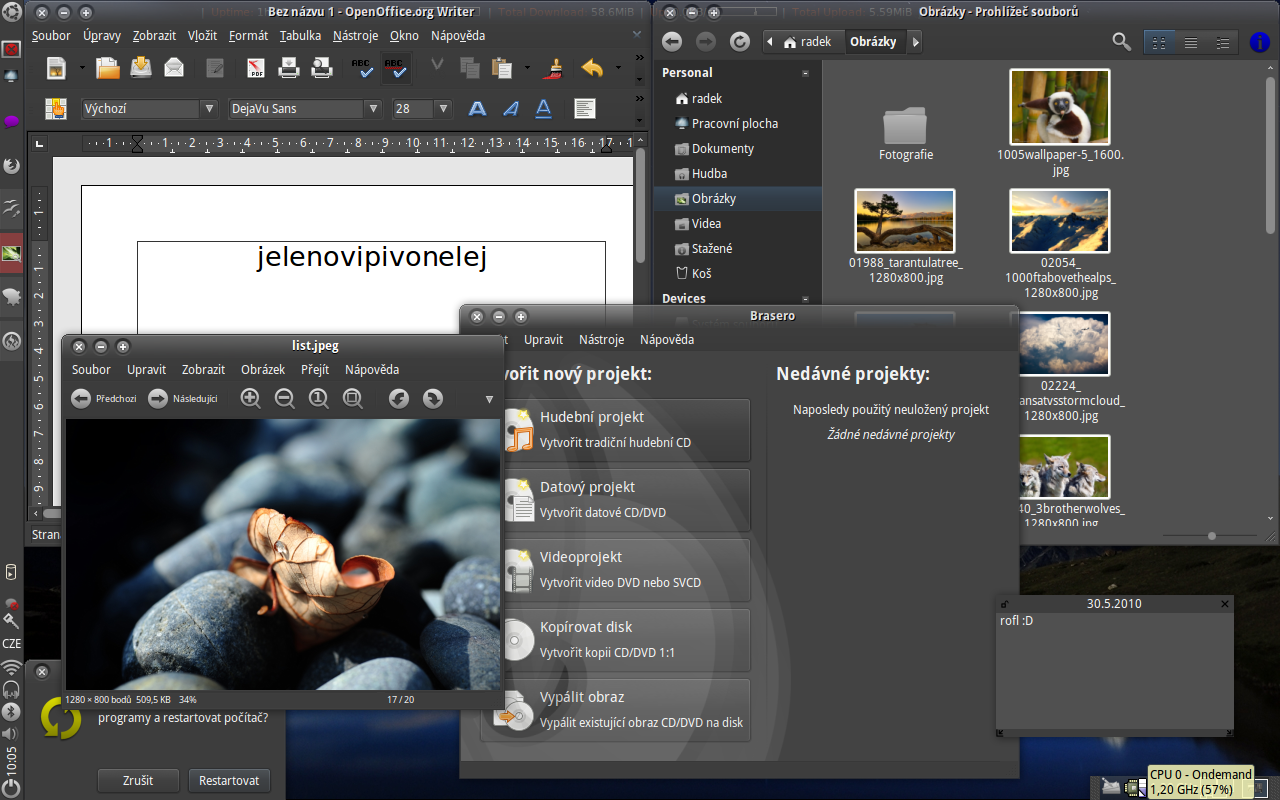
Task: Click the search magnifier in file browser
Action: (1122, 42)
